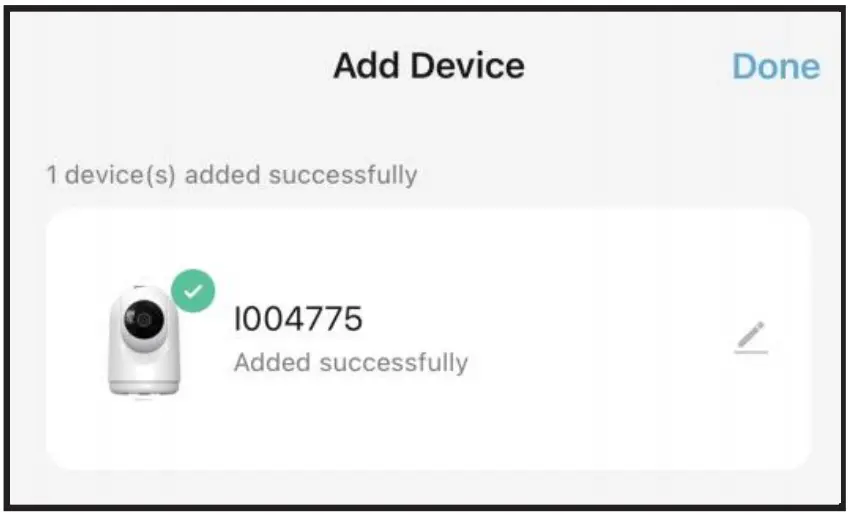Select the camera device thumbnail
Screen dimensions: 850x515
tap(145, 341)
